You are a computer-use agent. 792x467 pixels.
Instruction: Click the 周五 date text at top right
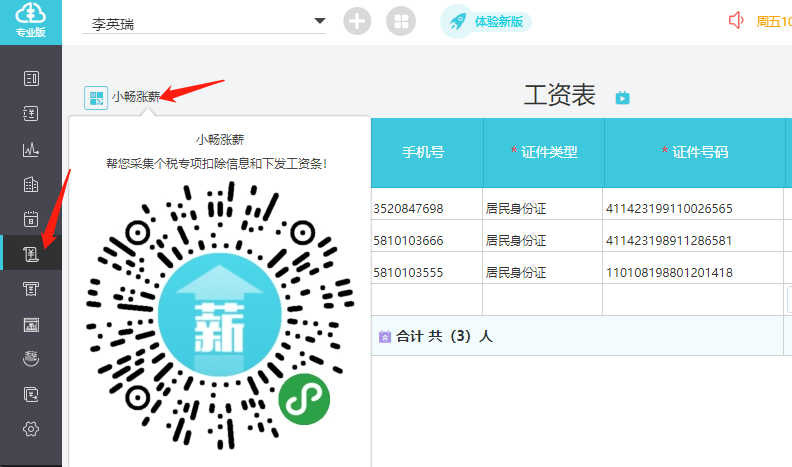pyautogui.click(x=773, y=21)
